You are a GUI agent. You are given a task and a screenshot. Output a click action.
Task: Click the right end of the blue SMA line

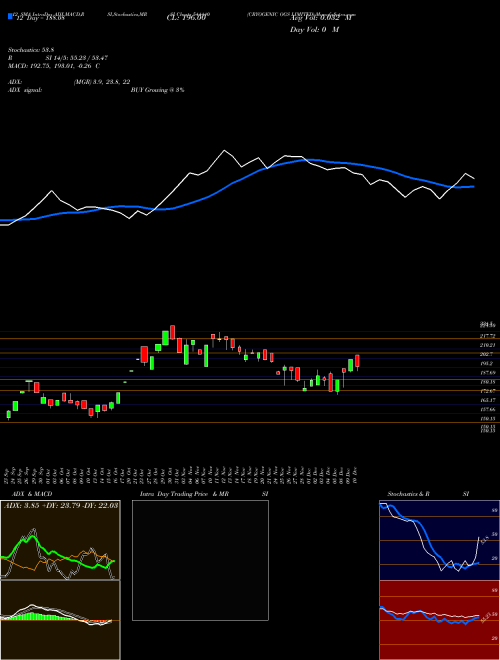pos(473,186)
